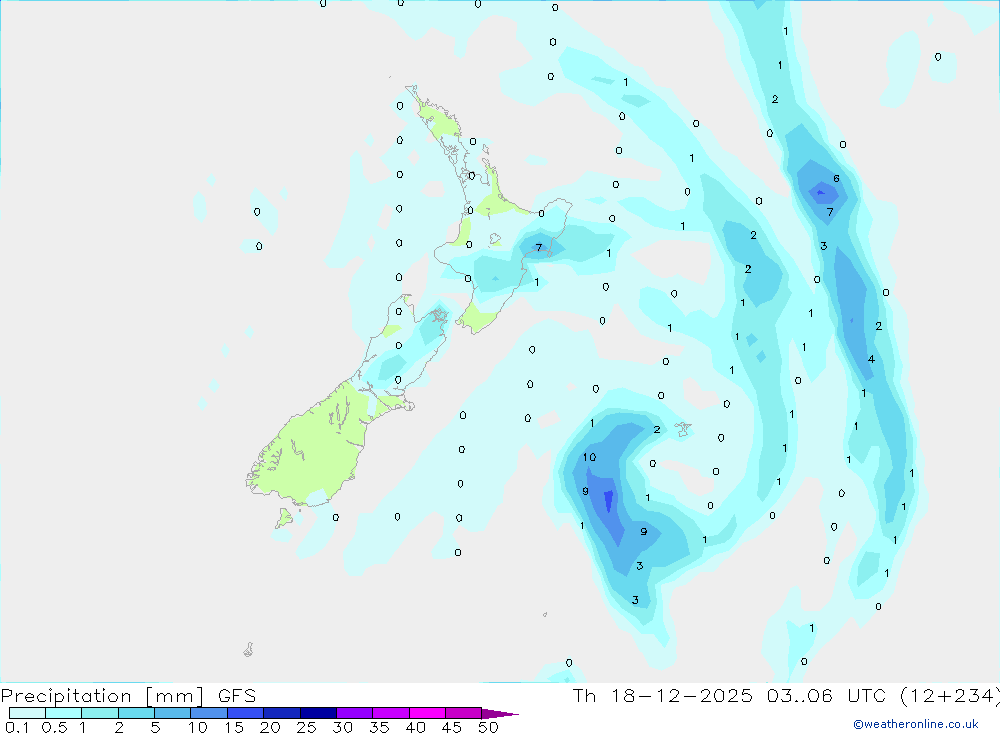Click the '03..06 UTC' time text
The height and width of the screenshot is (733, 1000).
click(x=827, y=696)
